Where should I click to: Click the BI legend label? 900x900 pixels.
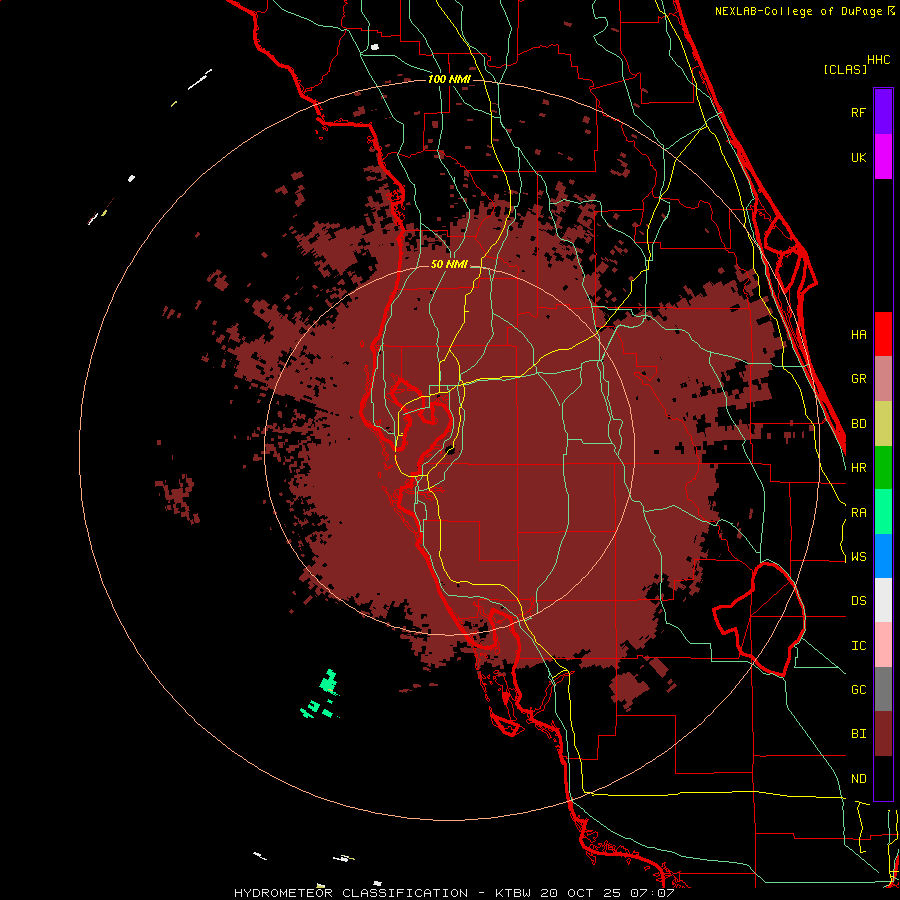pyautogui.click(x=858, y=734)
